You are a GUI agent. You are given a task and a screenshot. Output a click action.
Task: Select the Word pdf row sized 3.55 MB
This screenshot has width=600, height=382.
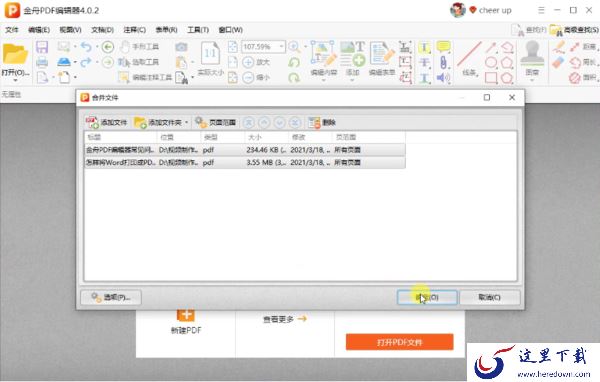pyautogui.click(x=245, y=162)
